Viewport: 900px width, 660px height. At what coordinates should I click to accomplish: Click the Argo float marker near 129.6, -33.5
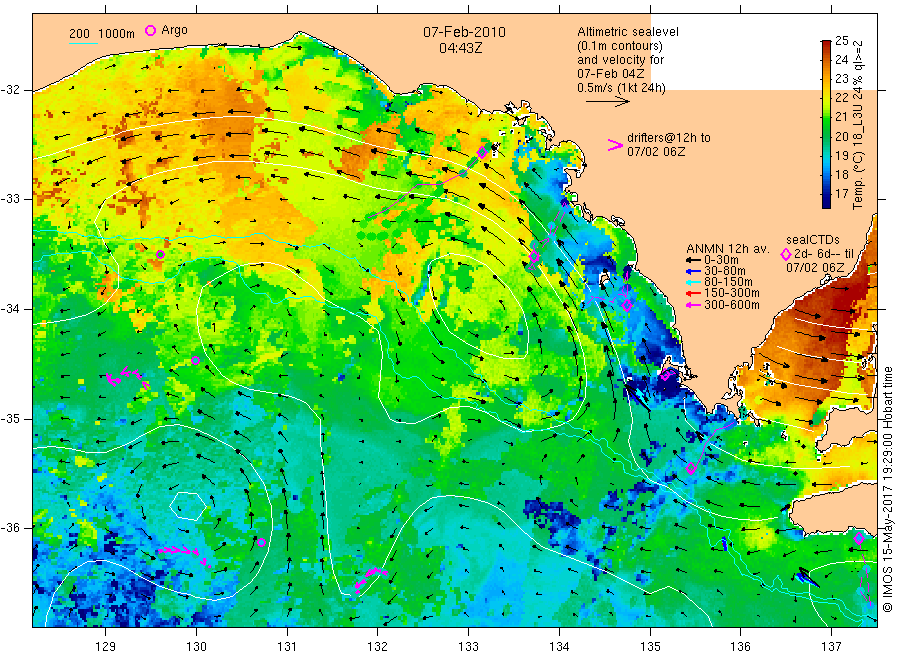click(161, 255)
